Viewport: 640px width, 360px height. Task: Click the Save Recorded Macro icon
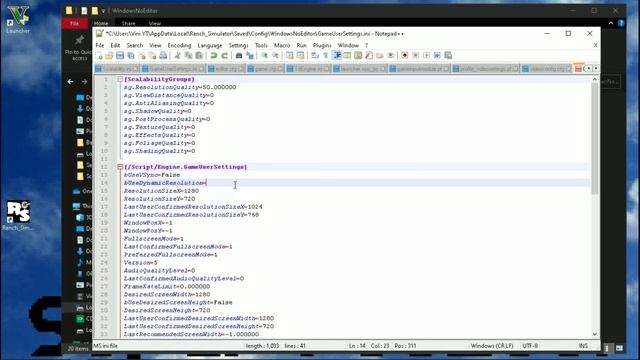coord(448,56)
